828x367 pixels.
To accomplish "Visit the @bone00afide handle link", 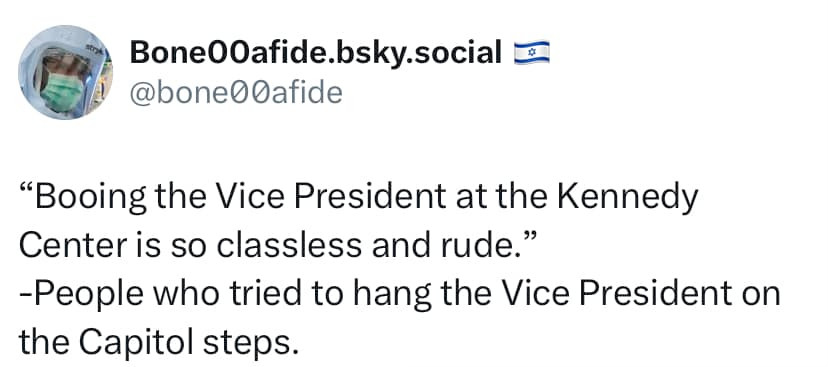I will [x=236, y=93].
